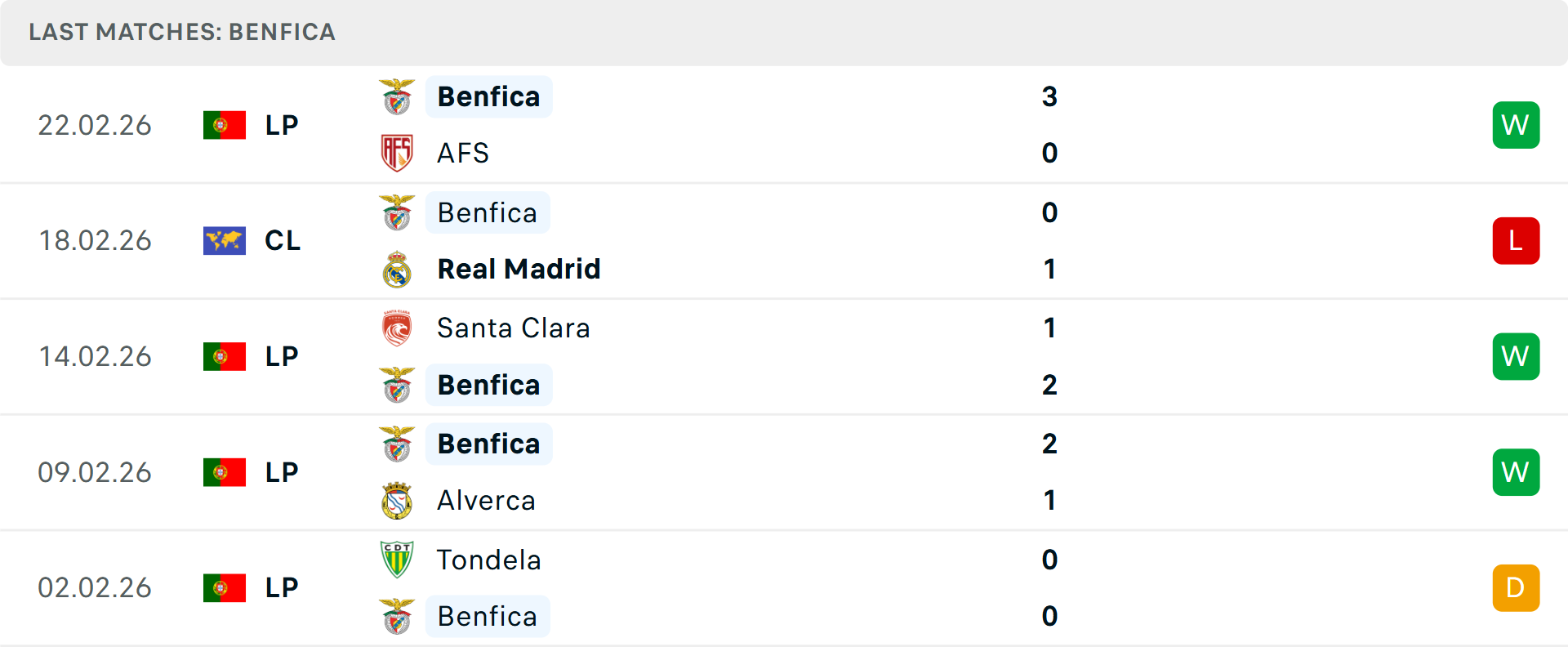Open the LP competition label on the first row
Viewport: 1568px width, 647px height.
(281, 125)
